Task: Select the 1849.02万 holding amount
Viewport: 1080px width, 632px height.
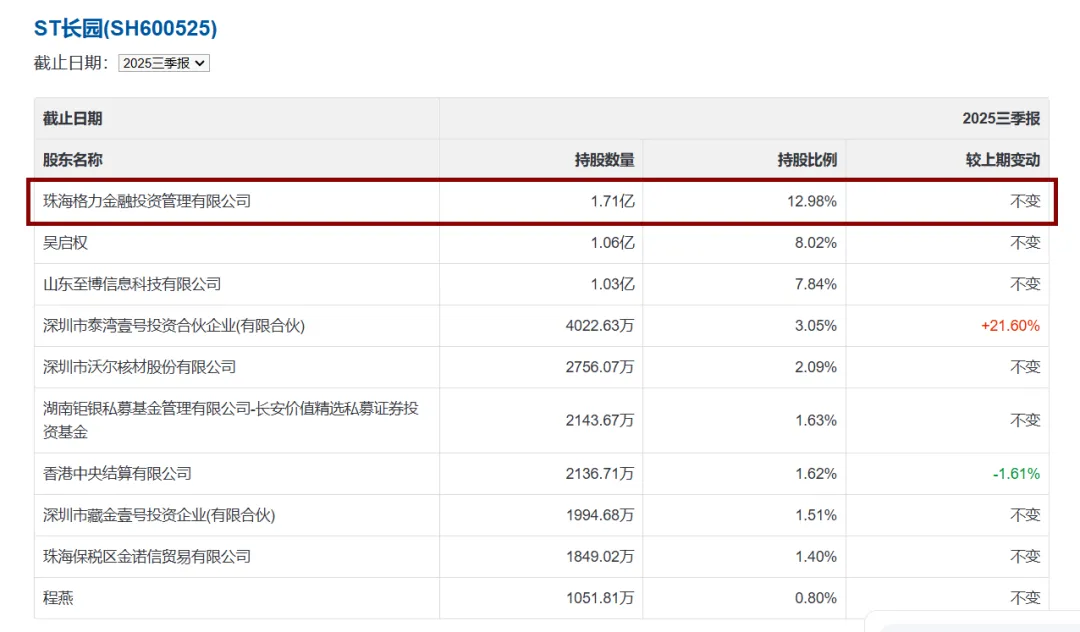Action: tap(600, 556)
